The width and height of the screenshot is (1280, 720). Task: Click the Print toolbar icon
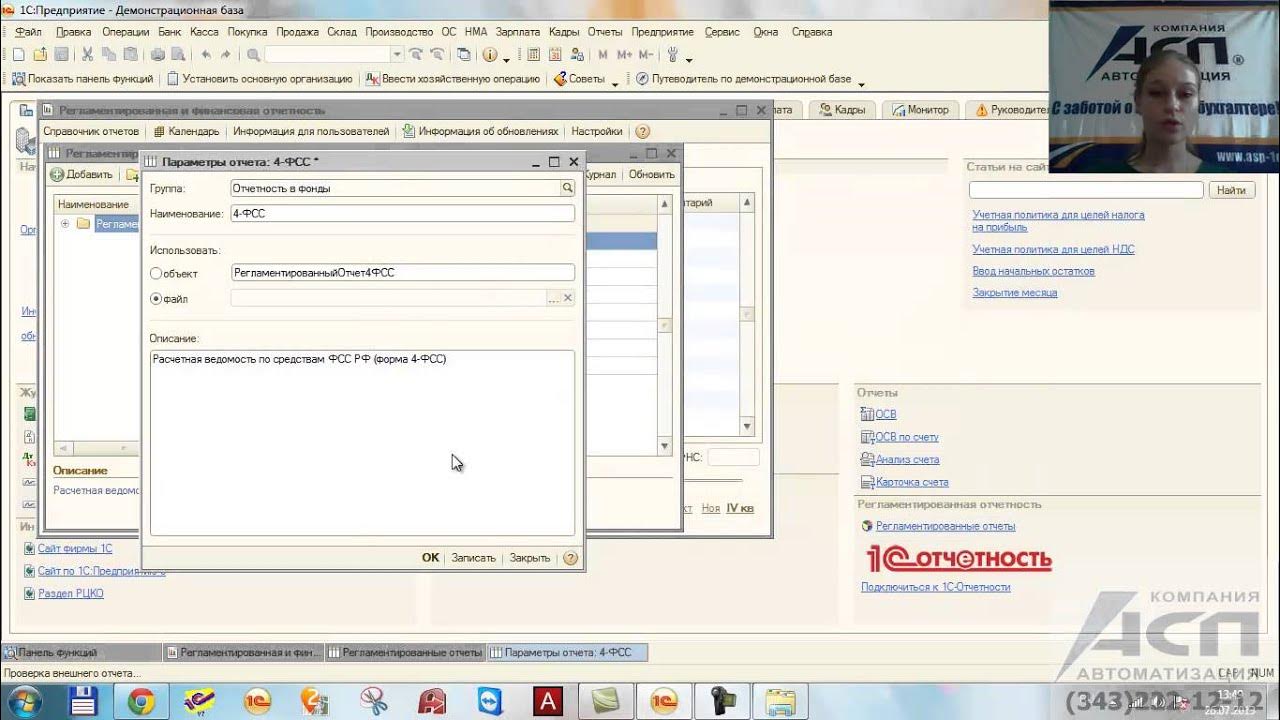(157, 54)
